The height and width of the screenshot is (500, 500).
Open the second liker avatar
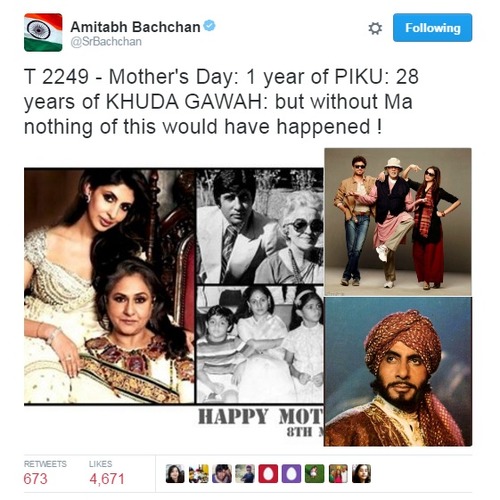198,473
